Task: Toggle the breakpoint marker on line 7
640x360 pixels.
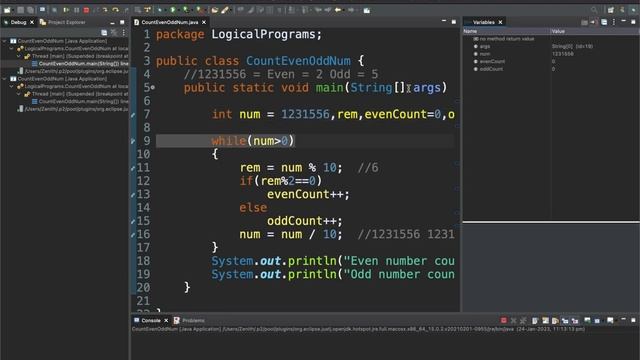Action: point(133,115)
